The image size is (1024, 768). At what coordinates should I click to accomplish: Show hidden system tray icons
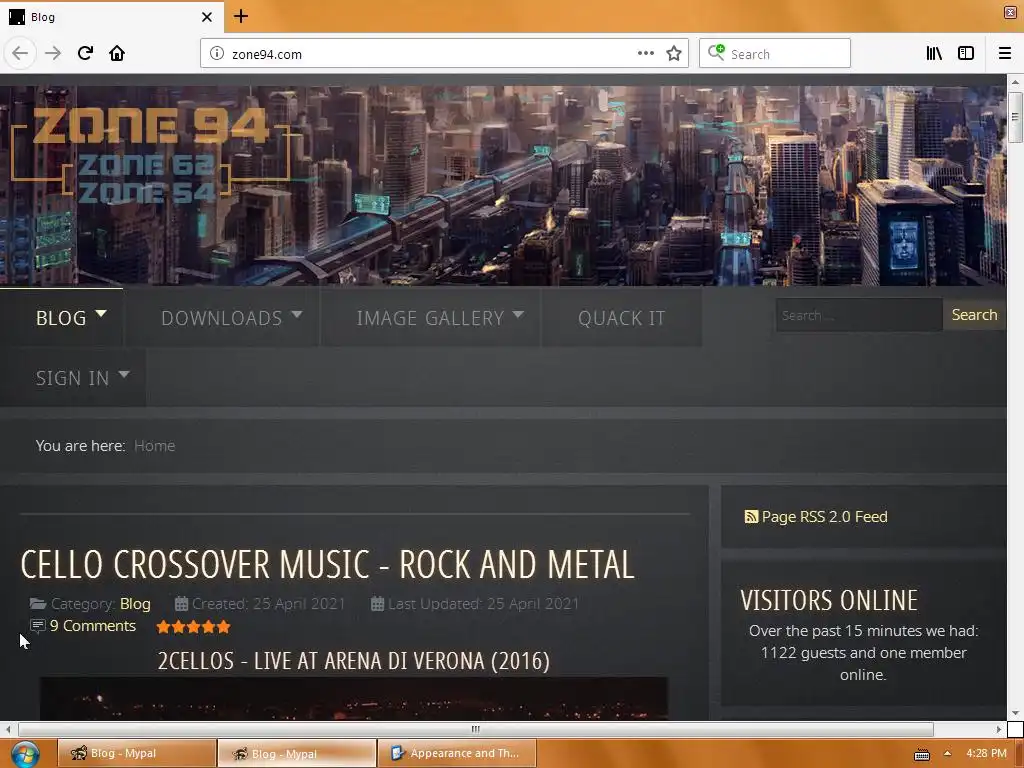947,754
